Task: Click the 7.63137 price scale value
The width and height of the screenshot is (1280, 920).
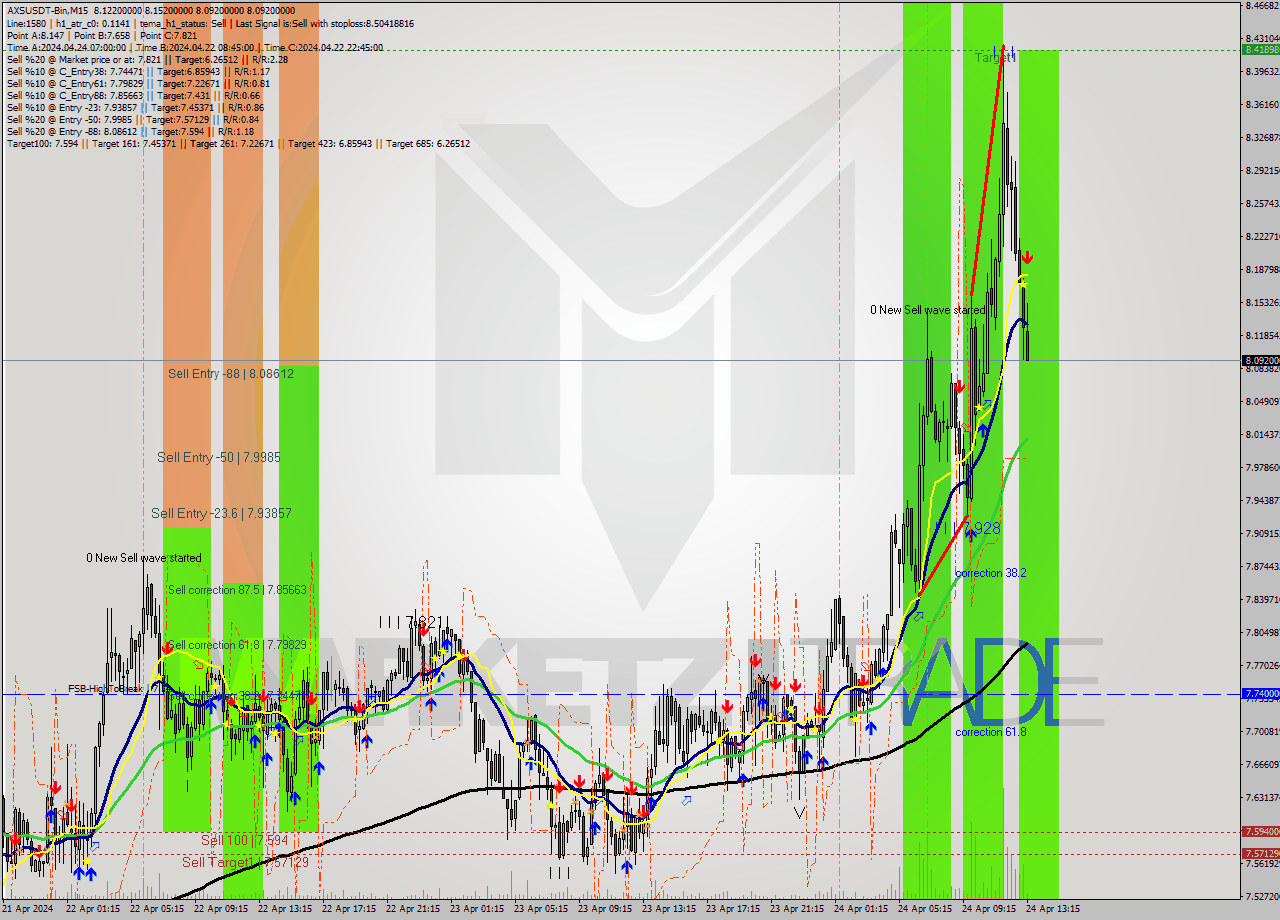Action: [x=1262, y=797]
